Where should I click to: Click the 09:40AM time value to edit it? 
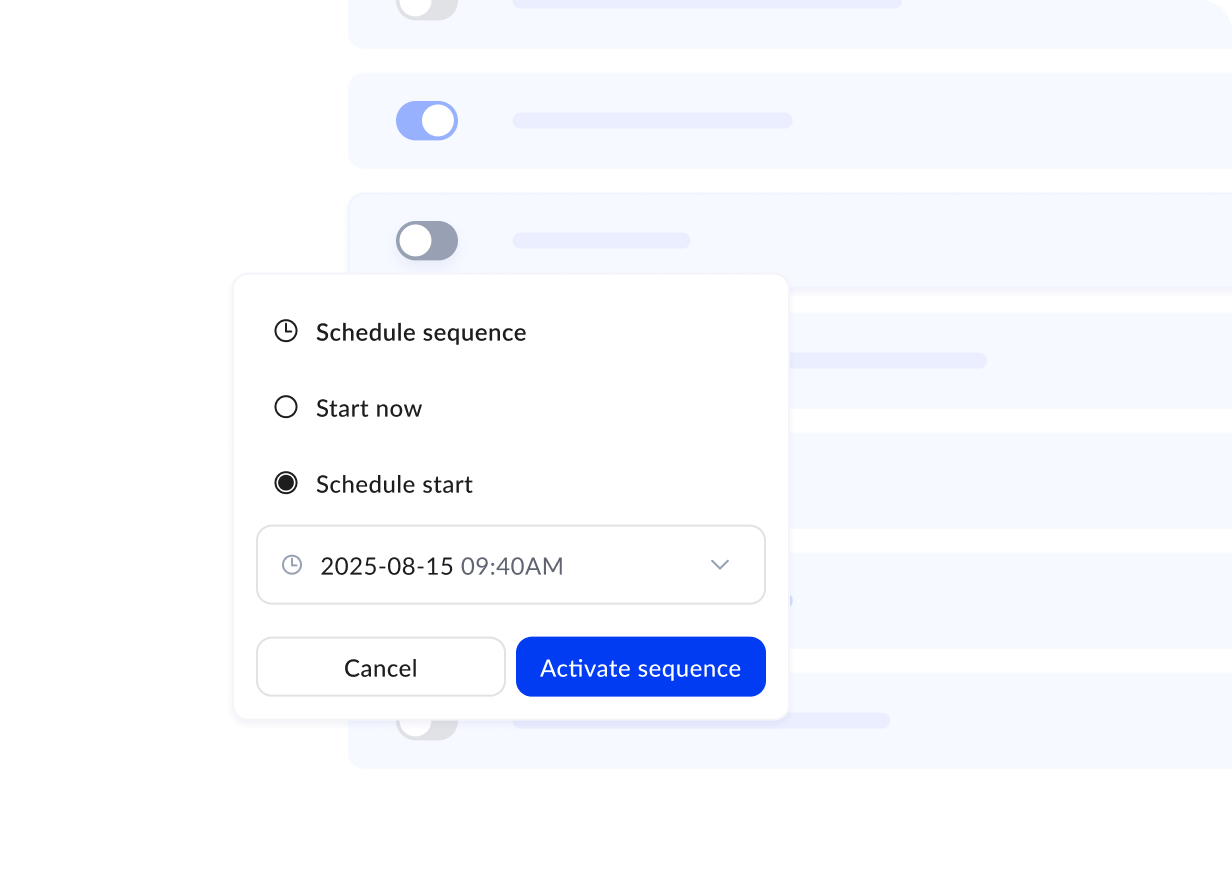coord(513,565)
